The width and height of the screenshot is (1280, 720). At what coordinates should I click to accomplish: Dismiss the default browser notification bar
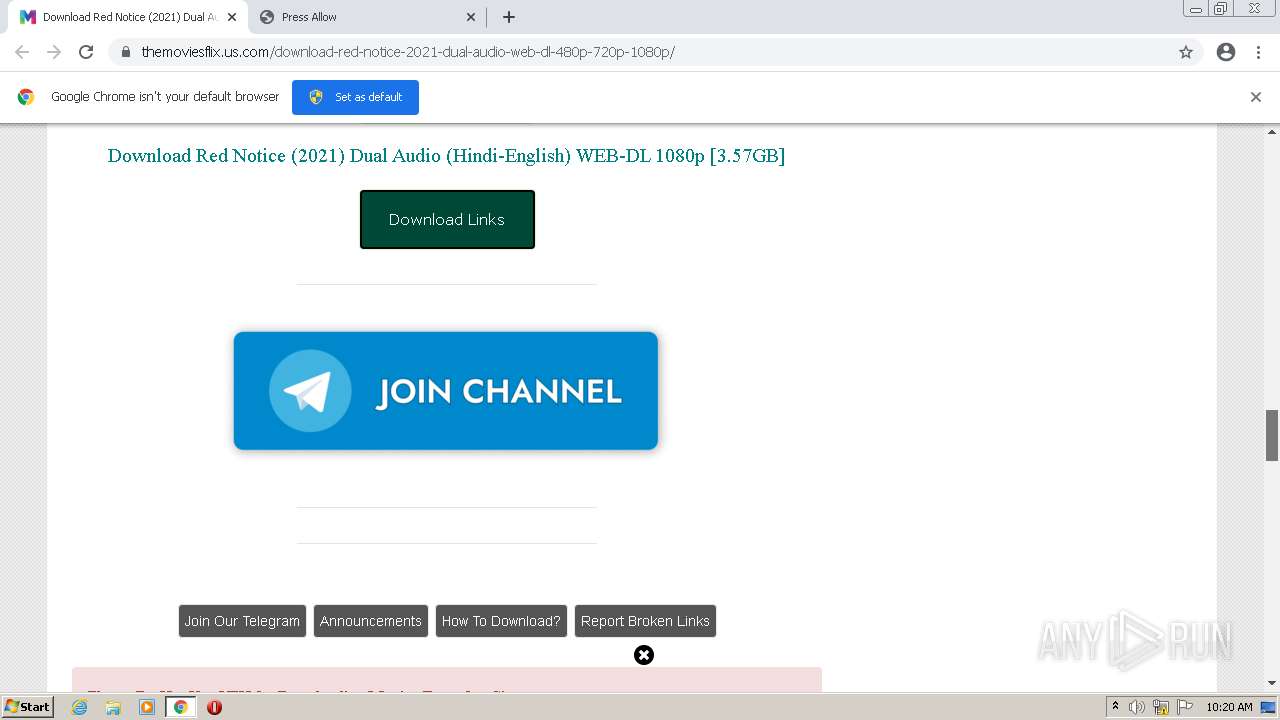click(x=1256, y=97)
